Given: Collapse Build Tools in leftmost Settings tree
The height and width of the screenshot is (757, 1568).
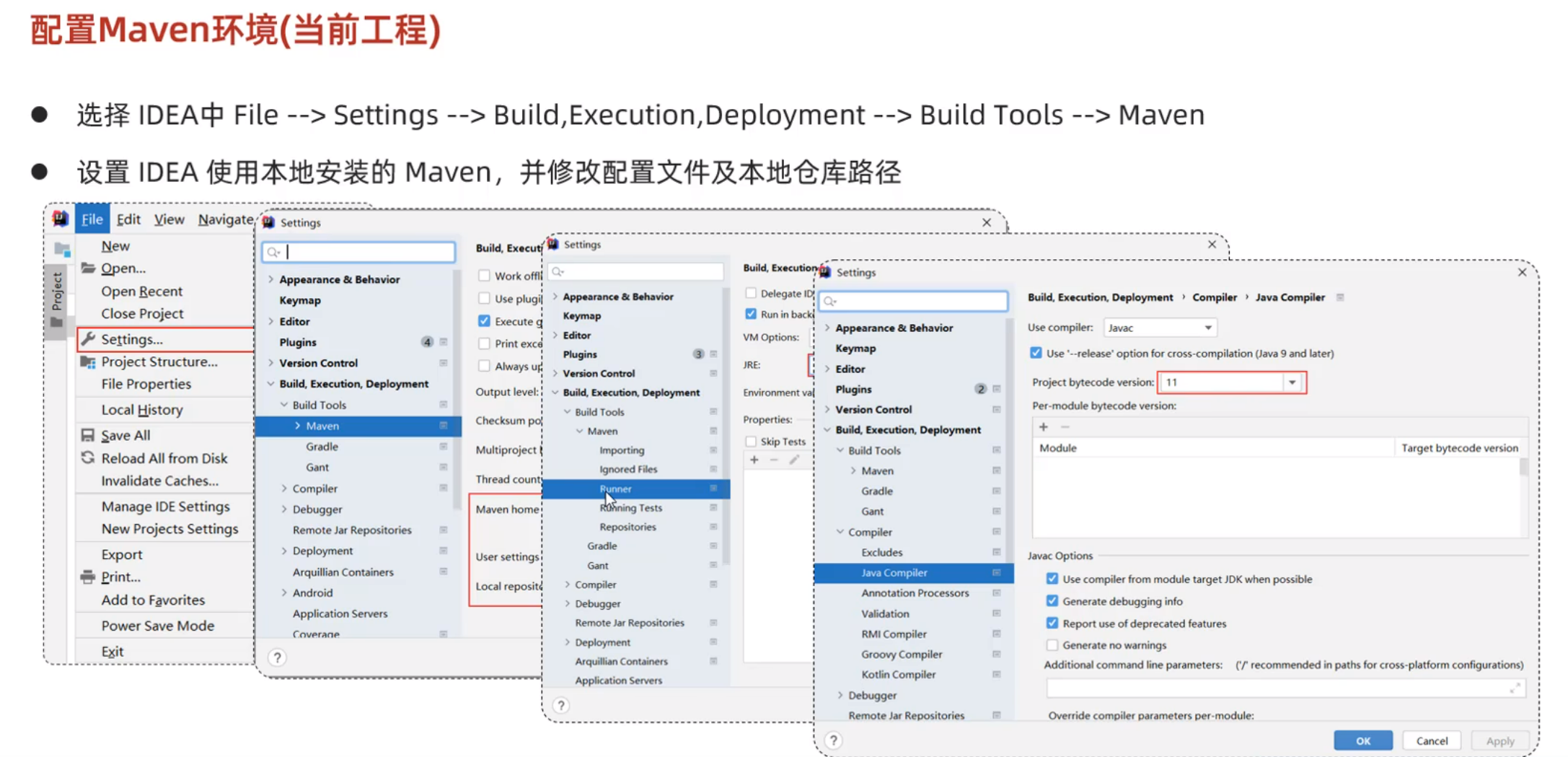Looking at the screenshot, I should coord(284,405).
